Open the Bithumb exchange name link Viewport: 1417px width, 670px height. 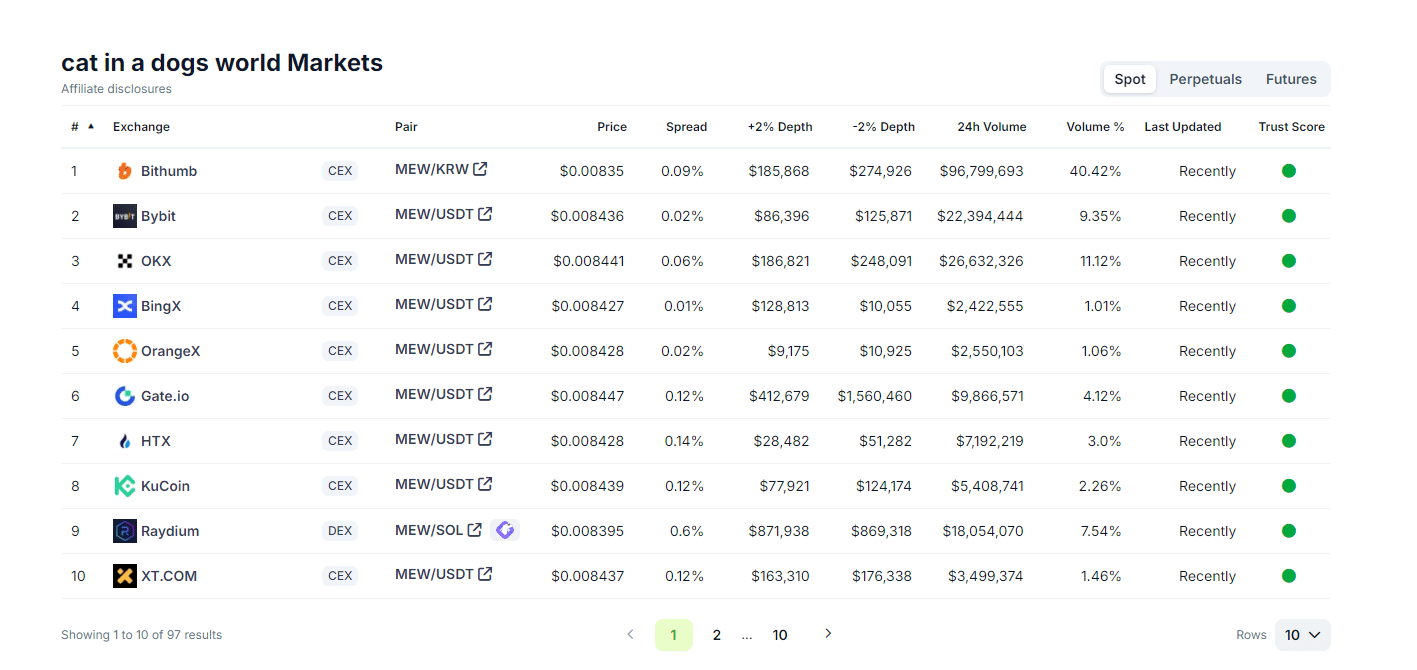pyautogui.click(x=169, y=171)
